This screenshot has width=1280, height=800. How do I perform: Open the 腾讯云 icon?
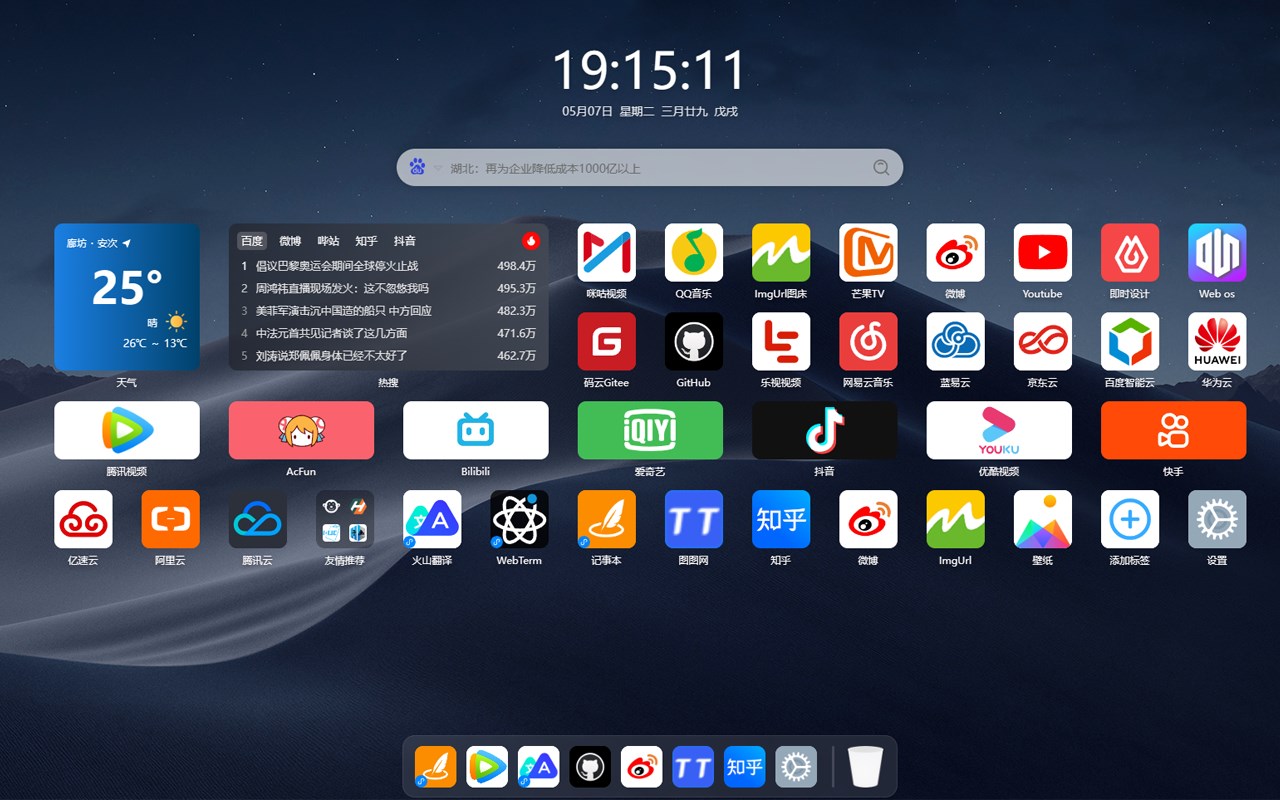257,519
